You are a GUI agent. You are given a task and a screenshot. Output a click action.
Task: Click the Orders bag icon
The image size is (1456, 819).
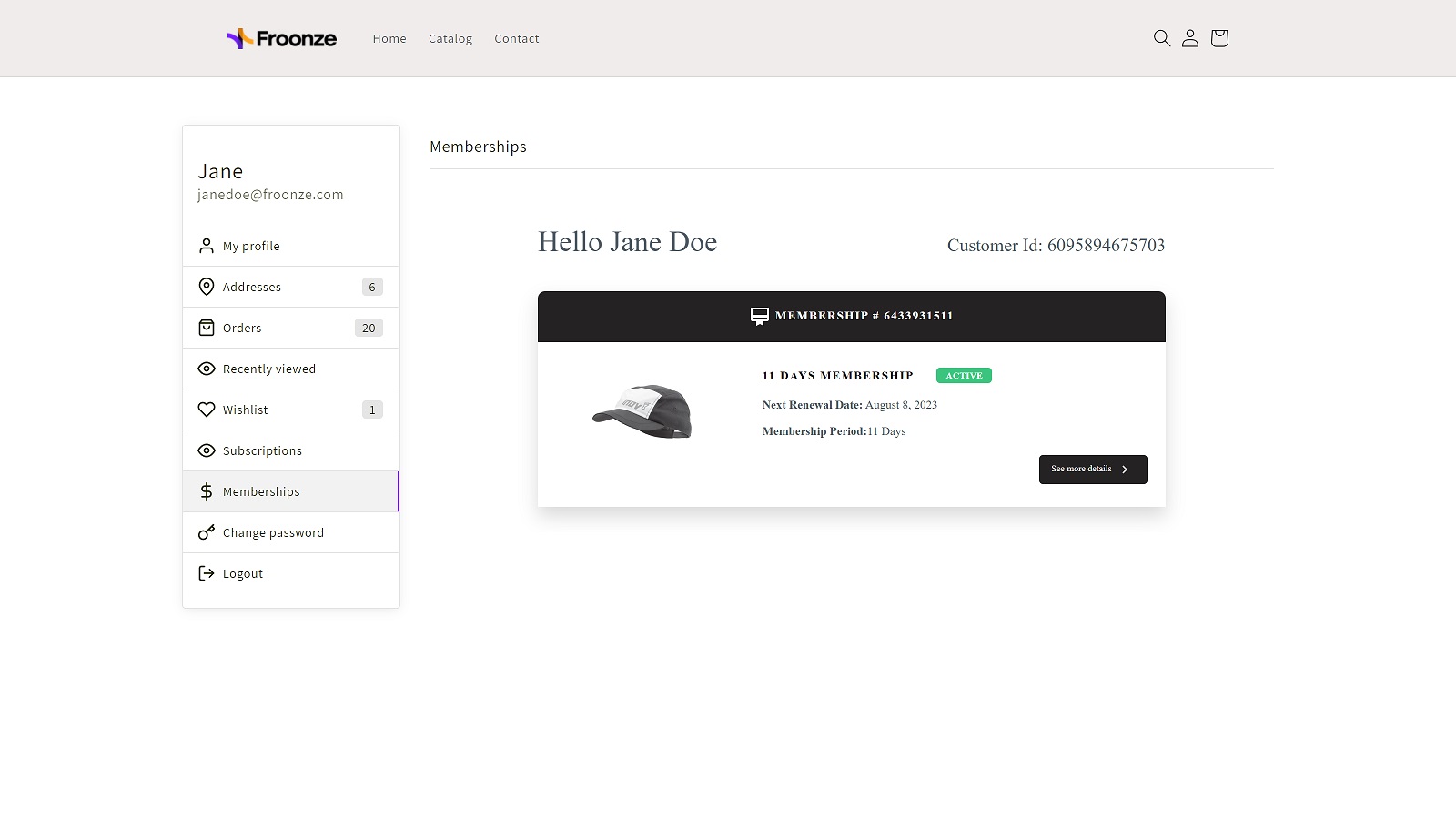[207, 328]
